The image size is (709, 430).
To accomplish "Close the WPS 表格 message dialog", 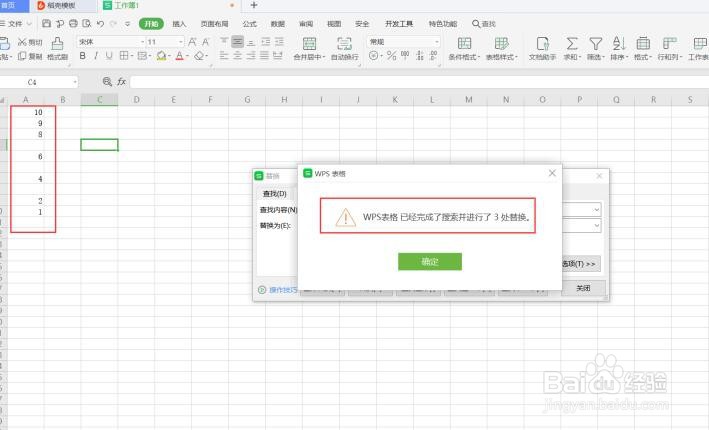I will (552, 173).
